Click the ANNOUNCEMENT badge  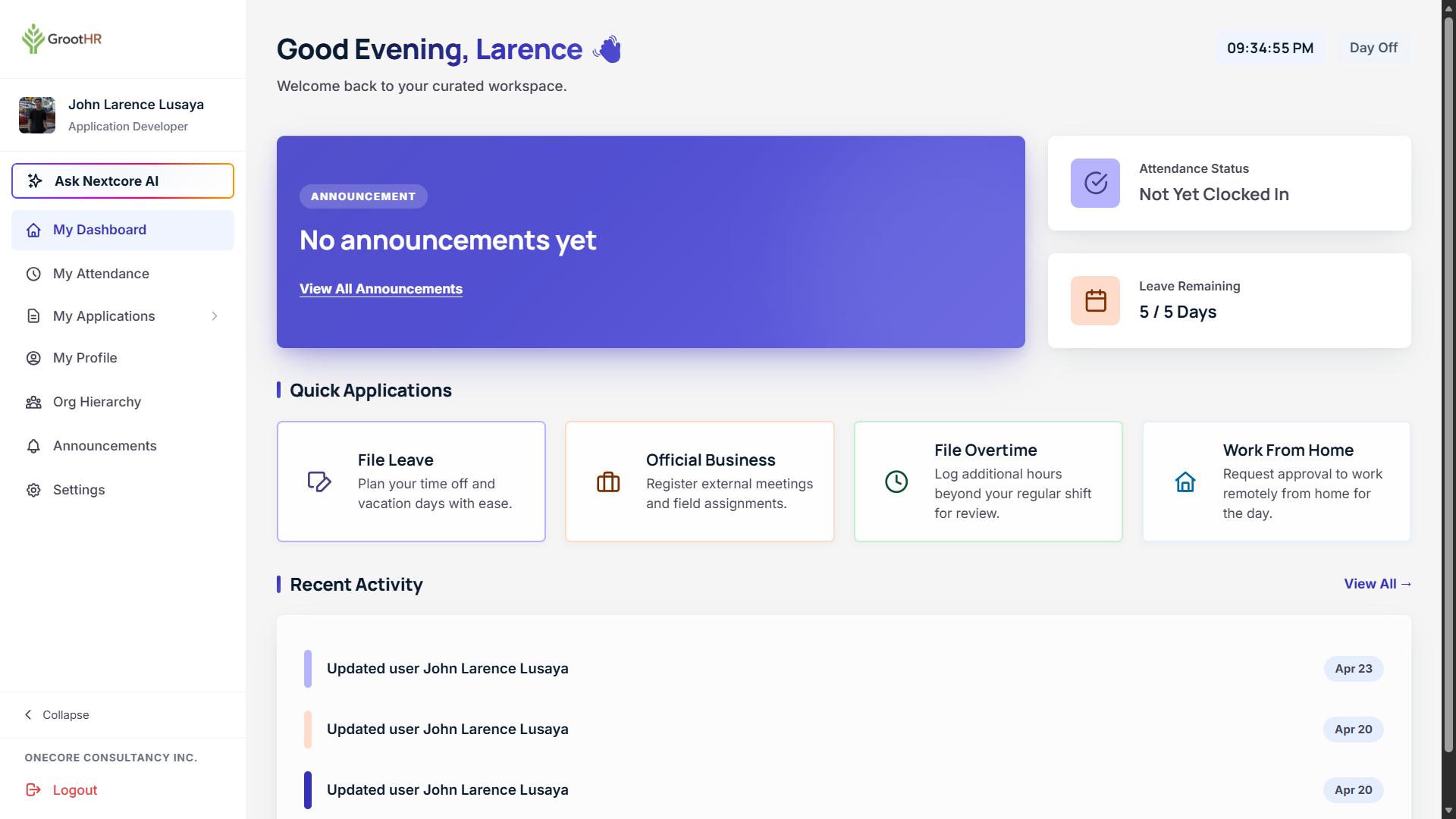(363, 196)
